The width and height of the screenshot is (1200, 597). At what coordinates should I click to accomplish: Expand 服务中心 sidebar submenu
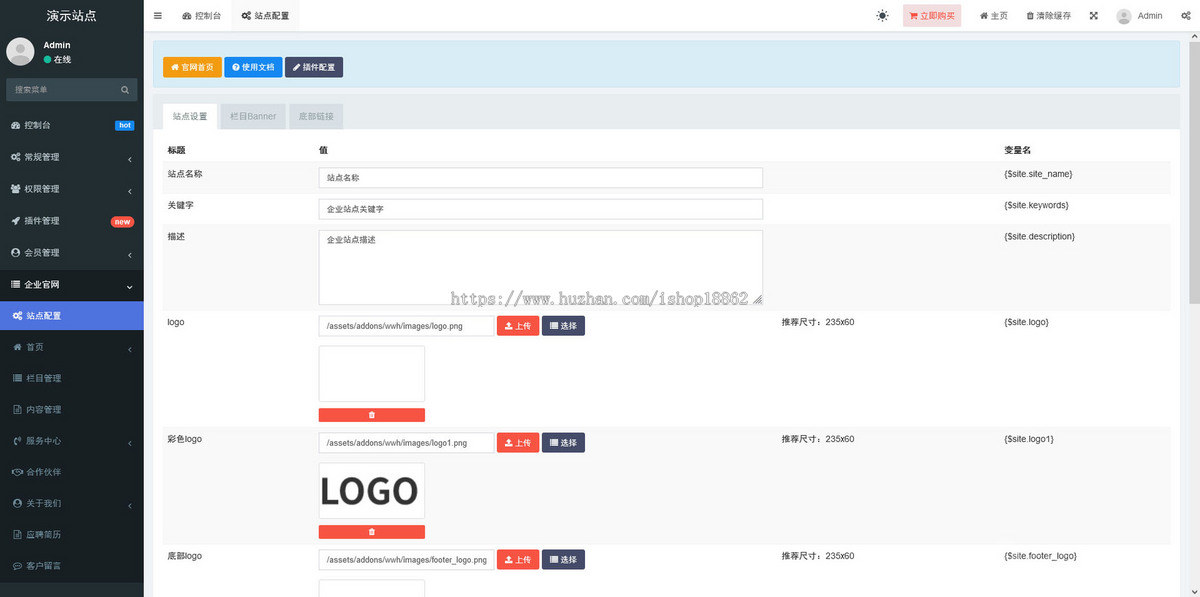coord(72,441)
